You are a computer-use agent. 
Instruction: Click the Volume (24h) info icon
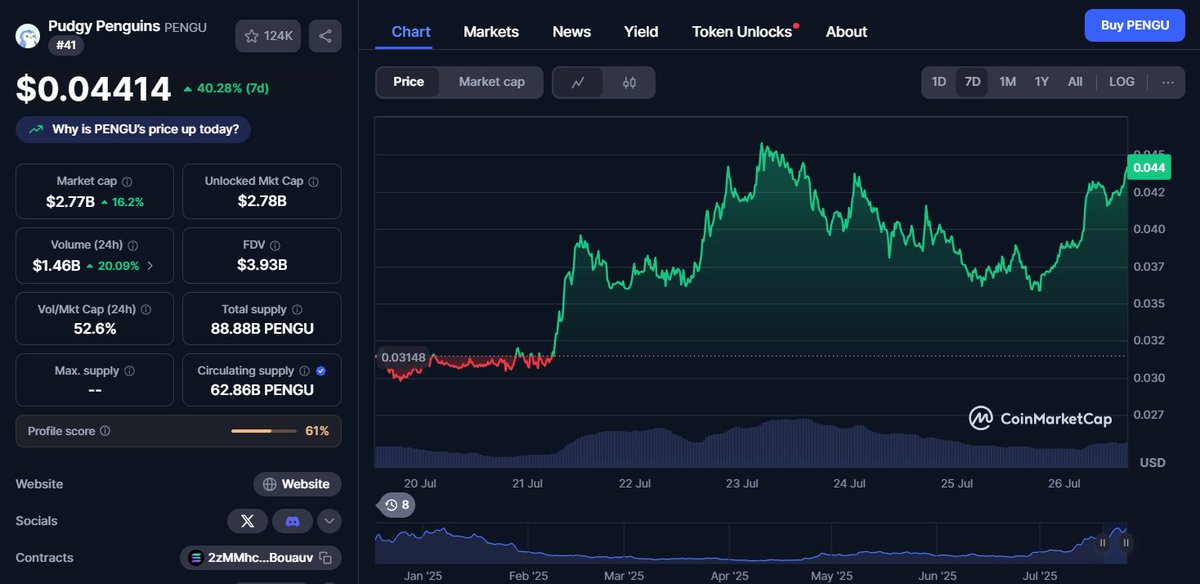coord(133,245)
